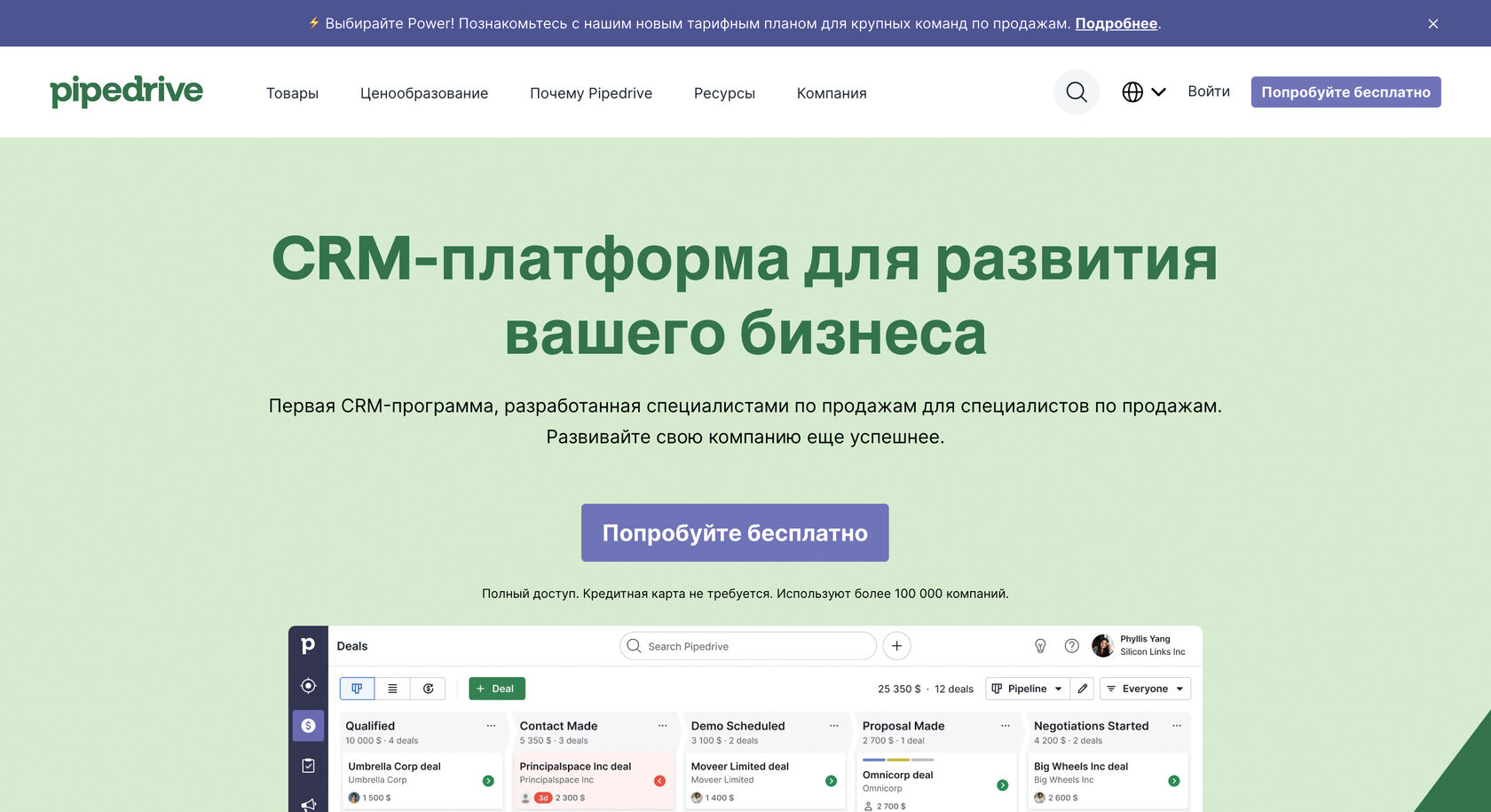1491x812 pixels.
Task: Expand the Everyone filter dropdown
Action: [x=1145, y=689]
